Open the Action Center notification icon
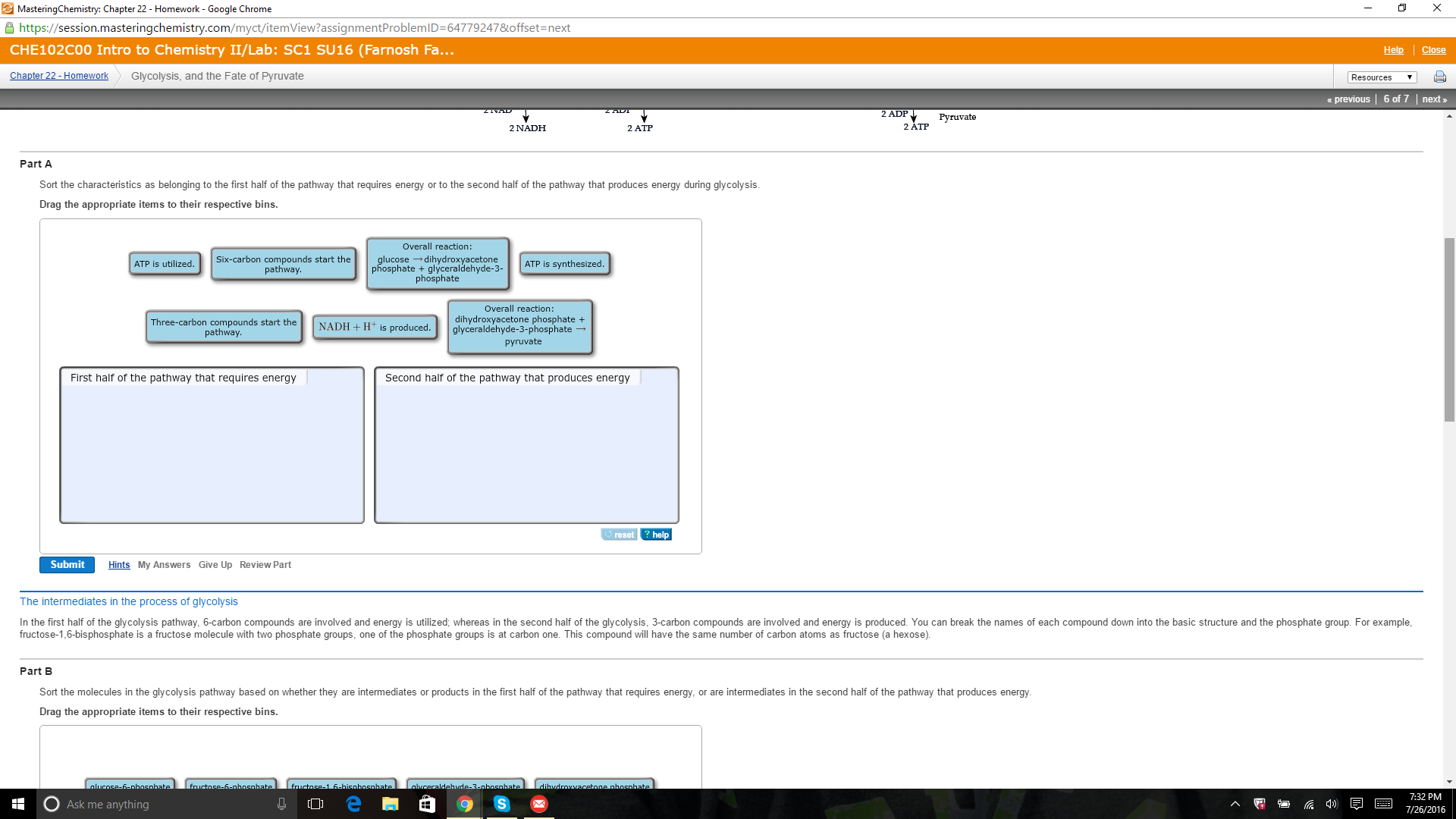The width and height of the screenshot is (1456, 819). [x=1356, y=805]
